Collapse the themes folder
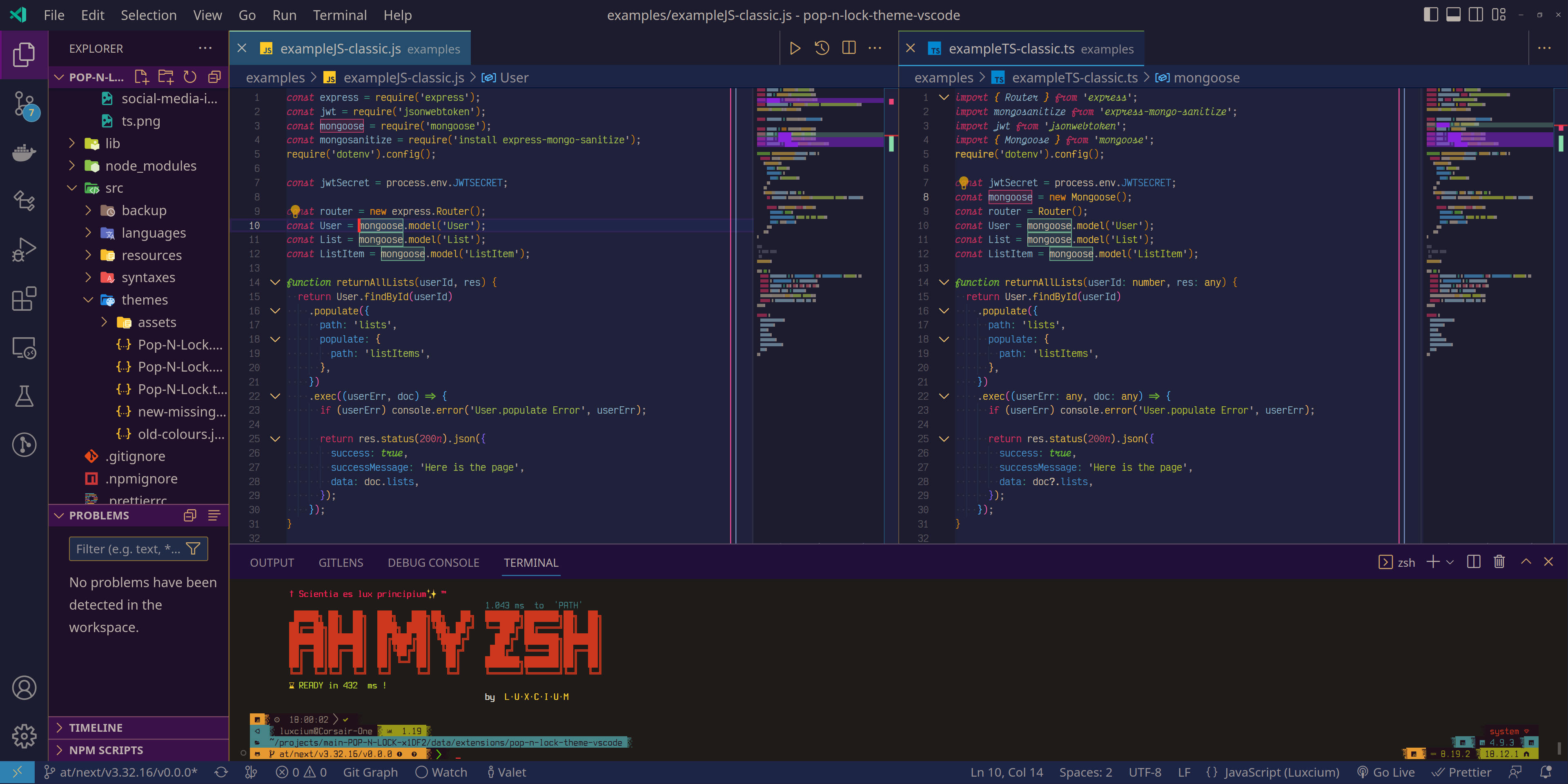The image size is (1568, 784). 88,300
